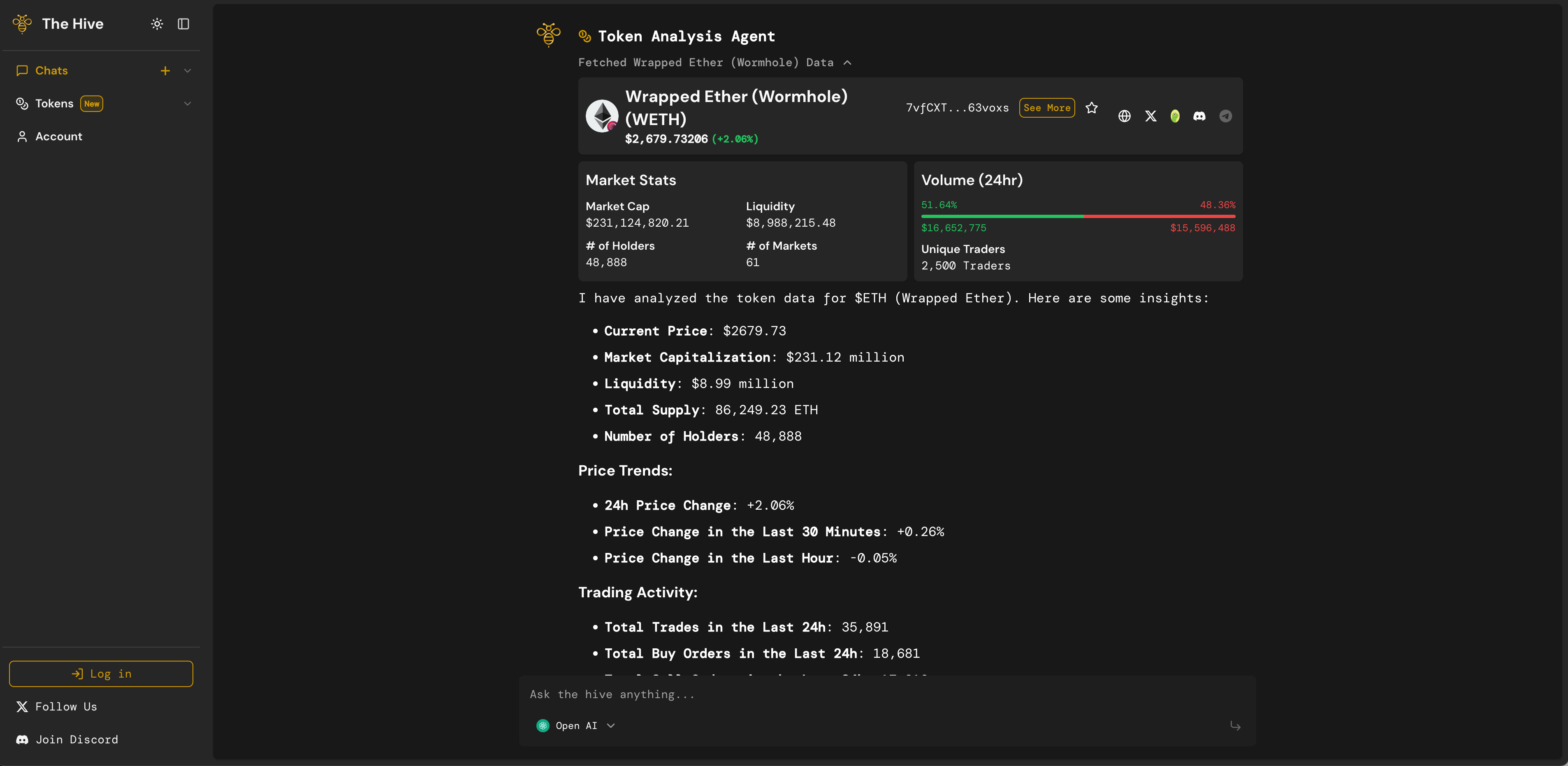The image size is (1568, 766).
Task: Start a new chat with plus icon
Action: (x=165, y=71)
